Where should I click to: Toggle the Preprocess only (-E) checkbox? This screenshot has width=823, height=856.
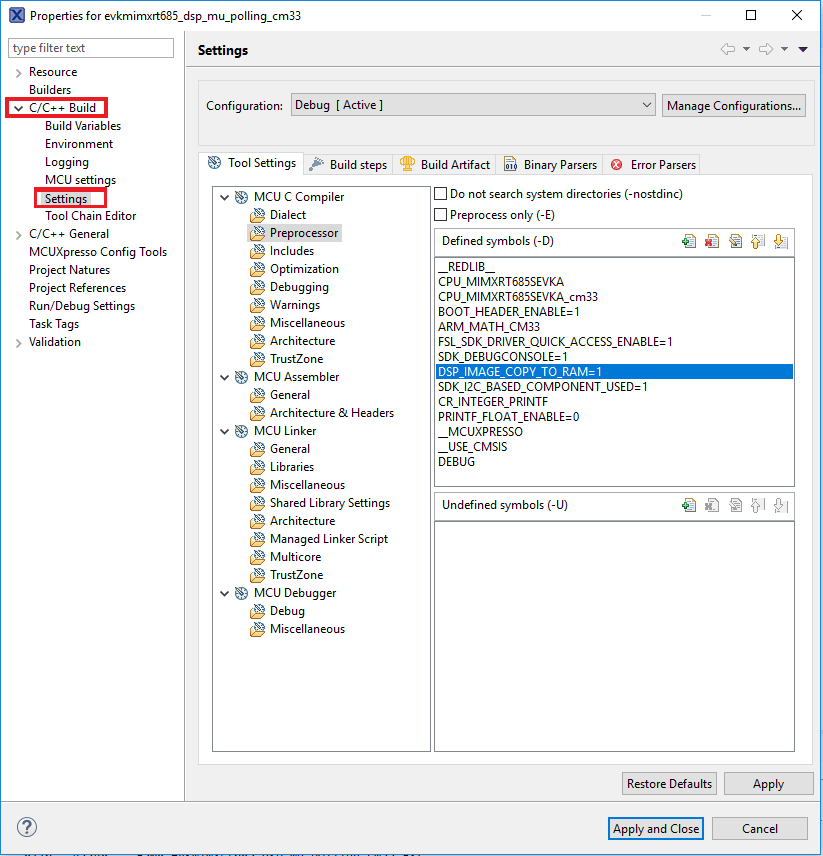click(441, 215)
